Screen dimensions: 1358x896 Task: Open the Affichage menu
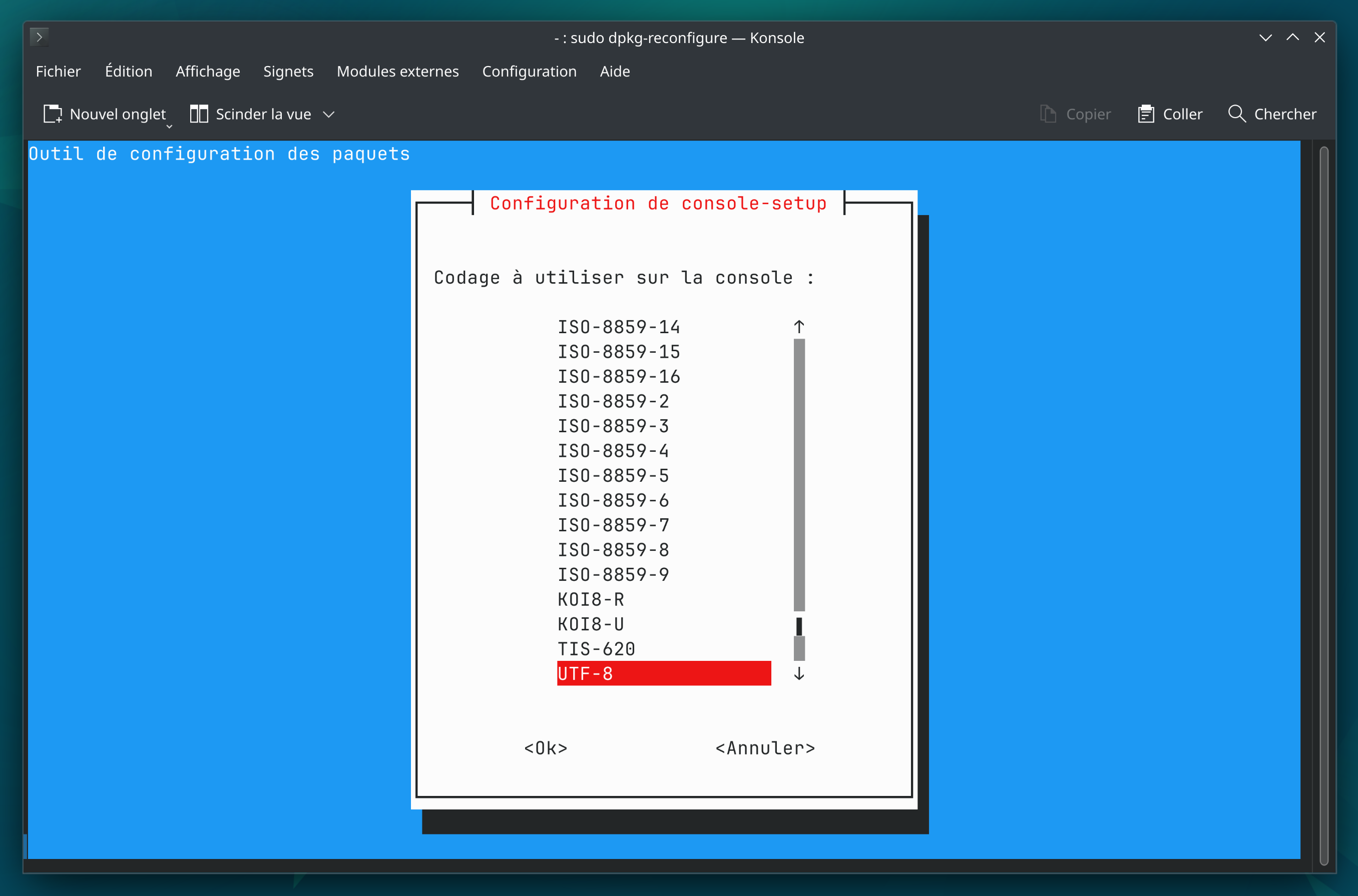click(x=208, y=72)
